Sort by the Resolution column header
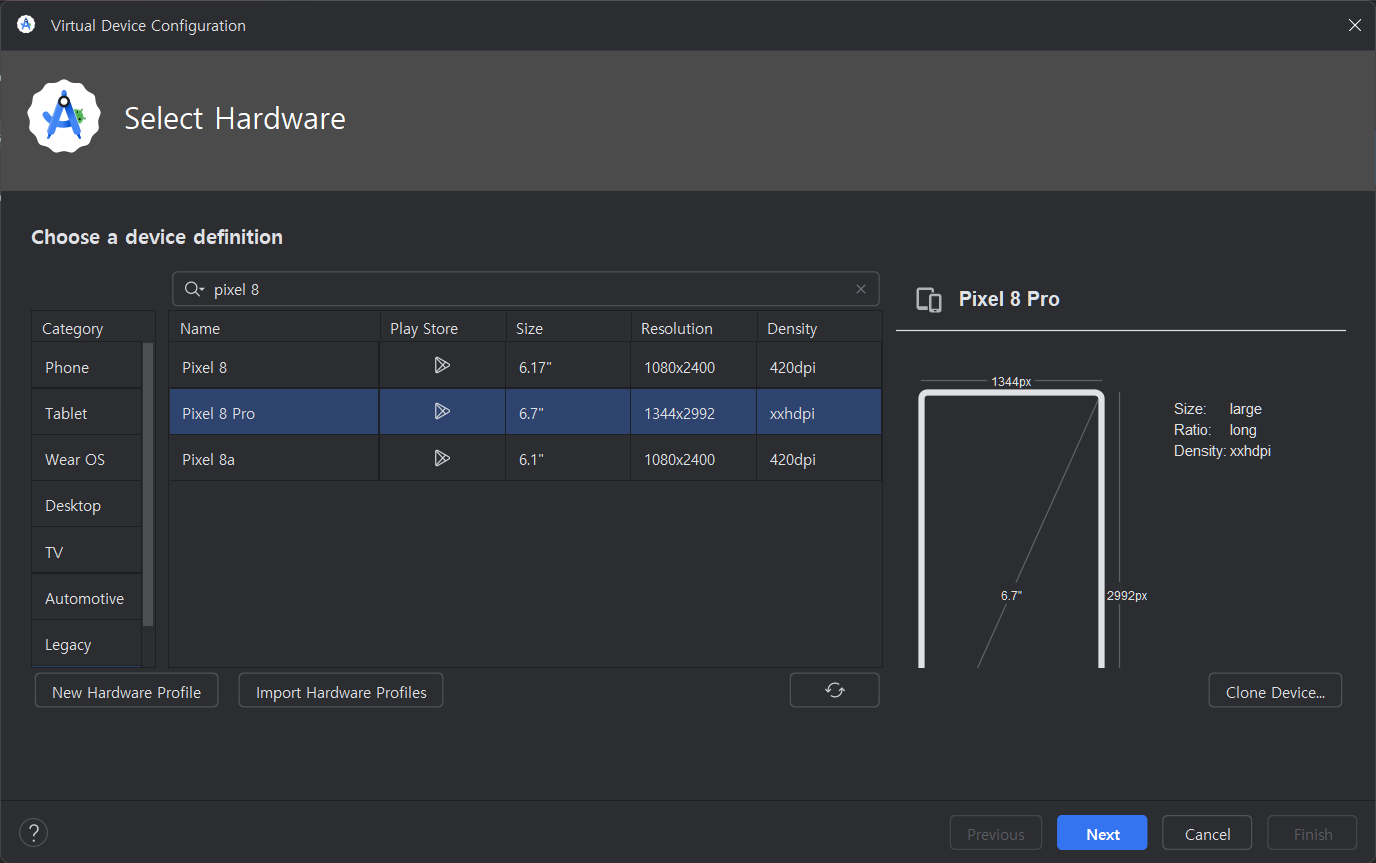This screenshot has height=863, width=1376. click(x=693, y=327)
